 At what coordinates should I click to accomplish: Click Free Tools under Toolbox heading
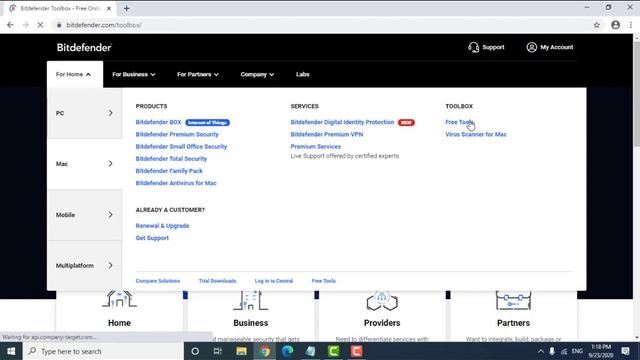(x=459, y=122)
